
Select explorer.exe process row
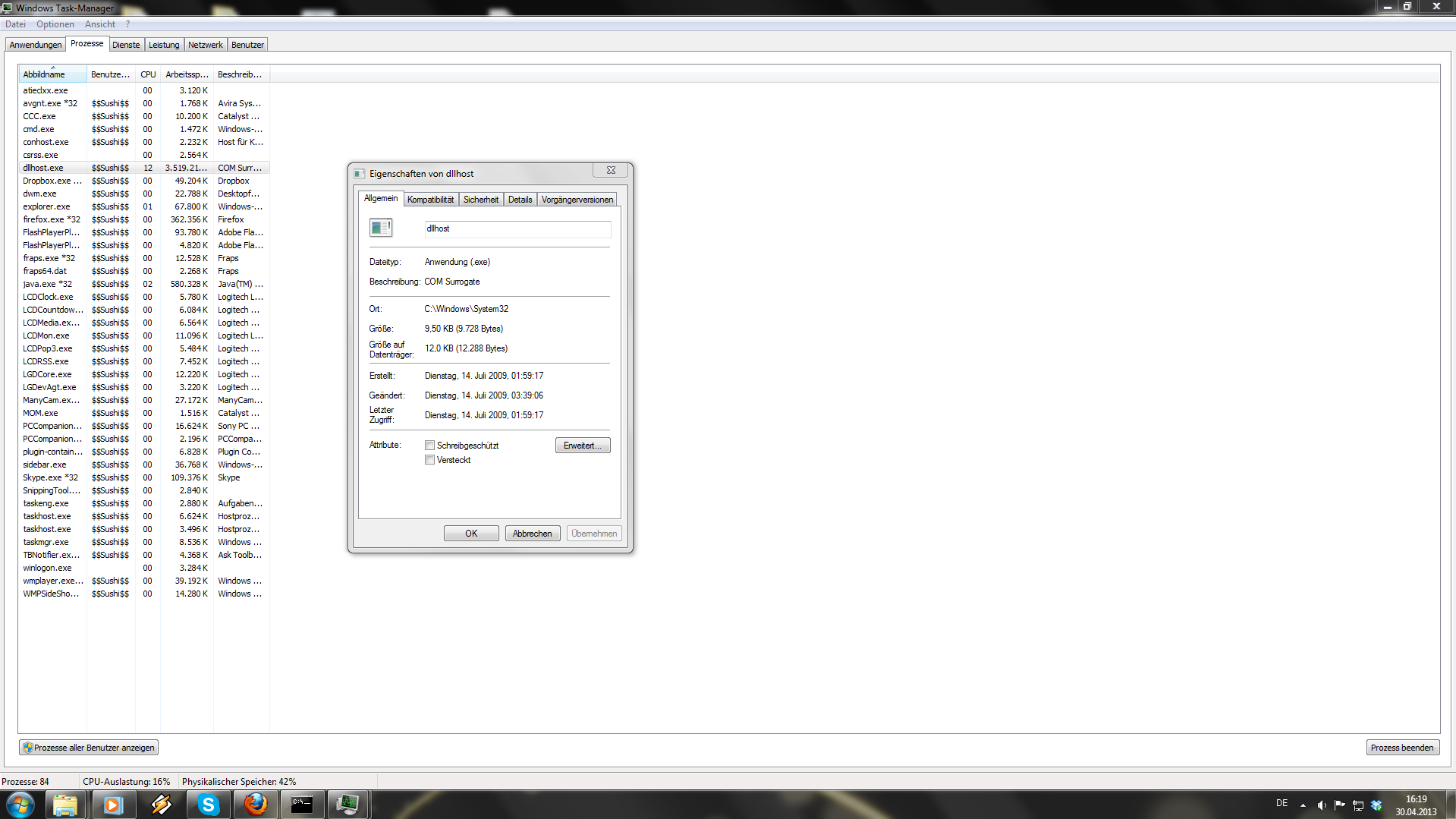144,206
